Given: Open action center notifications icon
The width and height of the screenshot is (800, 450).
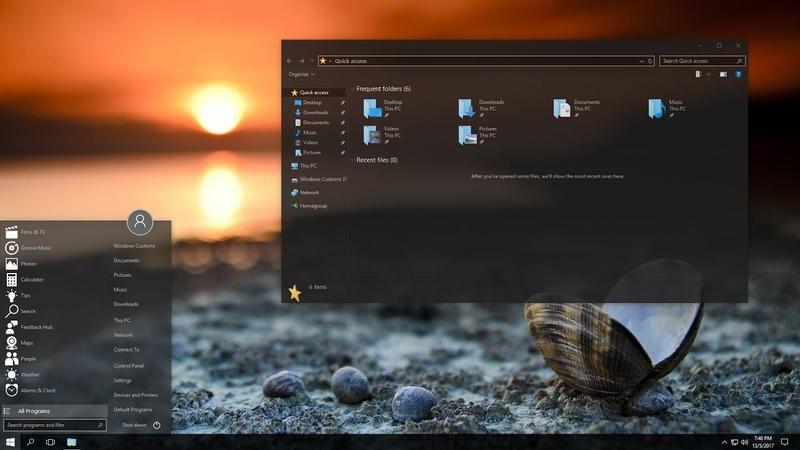Looking at the screenshot, I should 785,442.
